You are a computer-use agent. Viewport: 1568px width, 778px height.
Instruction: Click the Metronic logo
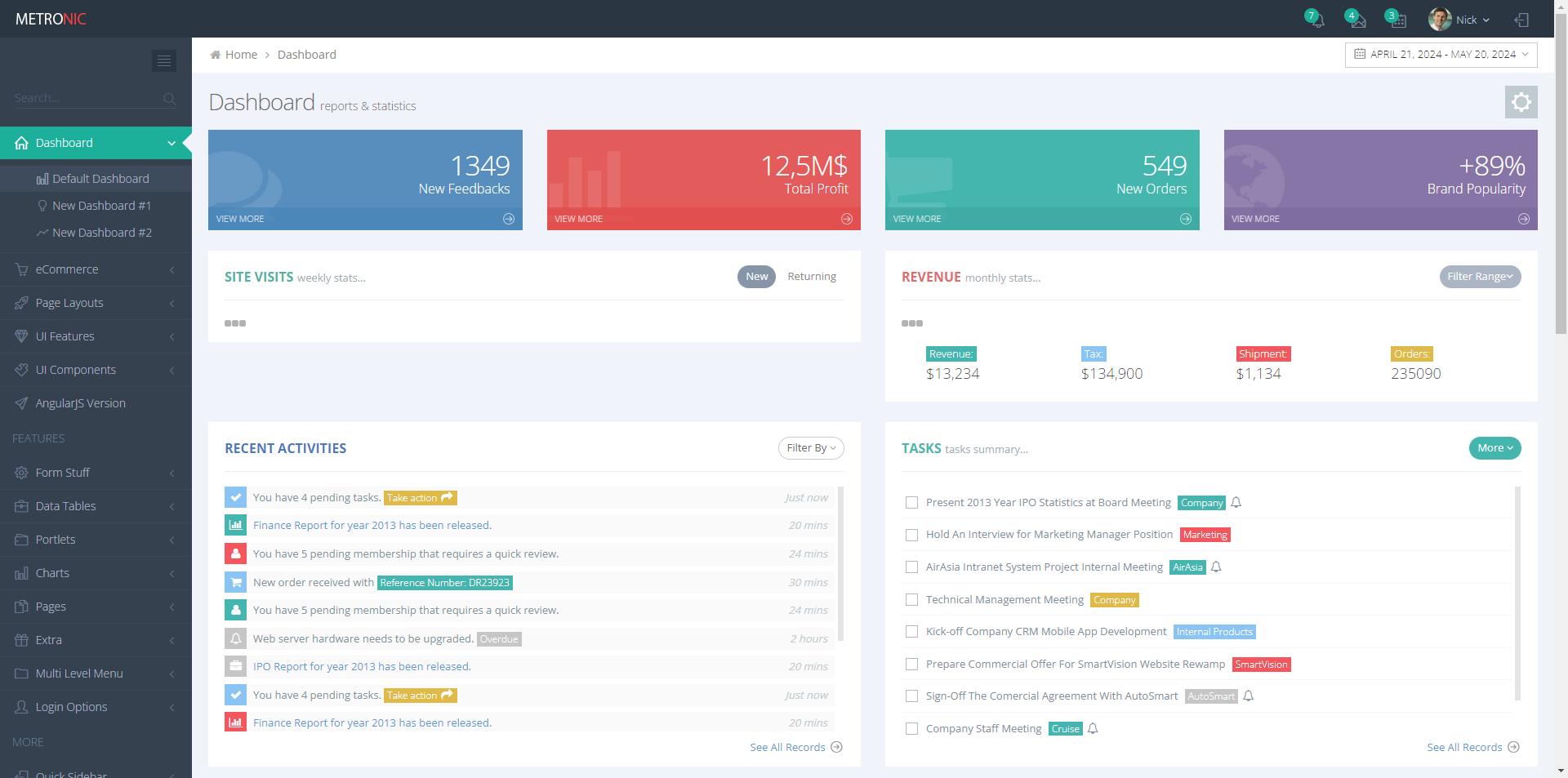51,19
